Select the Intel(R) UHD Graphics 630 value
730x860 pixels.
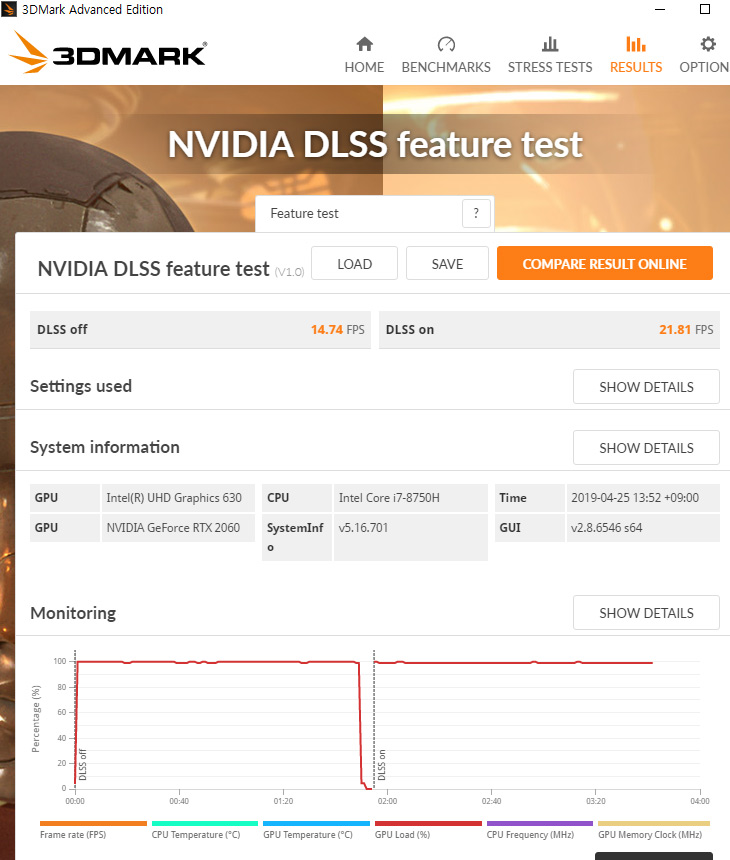click(178, 498)
